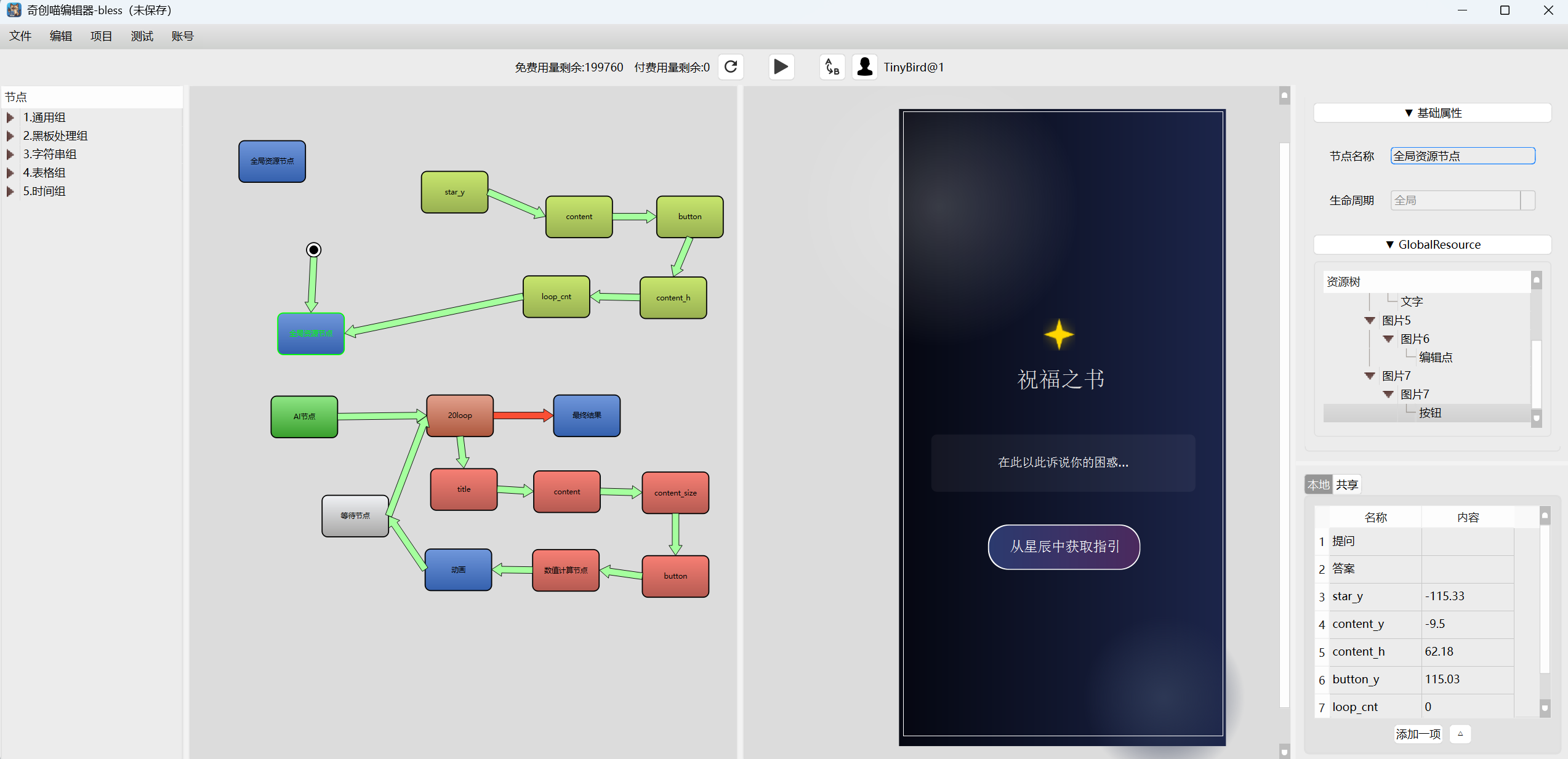Click the 节点名称 input field
The image size is (1568, 759).
coord(1462,156)
